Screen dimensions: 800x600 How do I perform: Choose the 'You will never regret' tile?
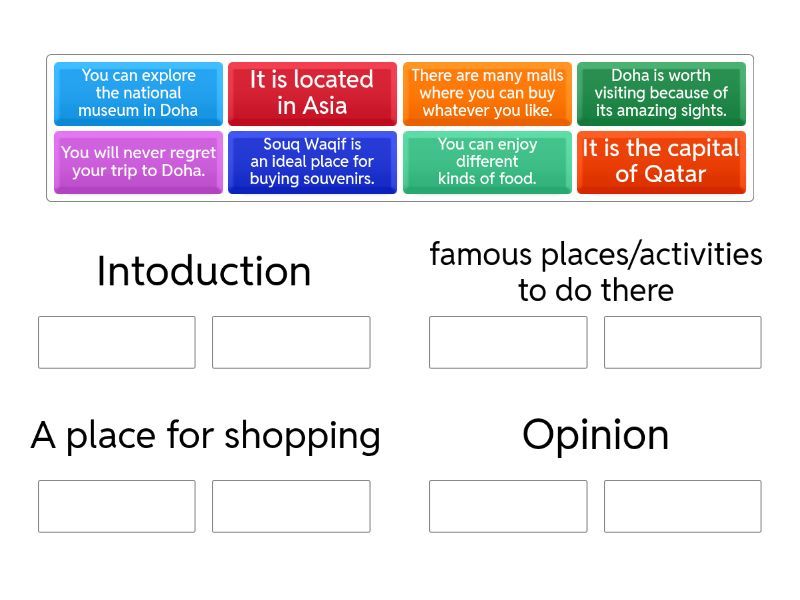click(x=138, y=161)
